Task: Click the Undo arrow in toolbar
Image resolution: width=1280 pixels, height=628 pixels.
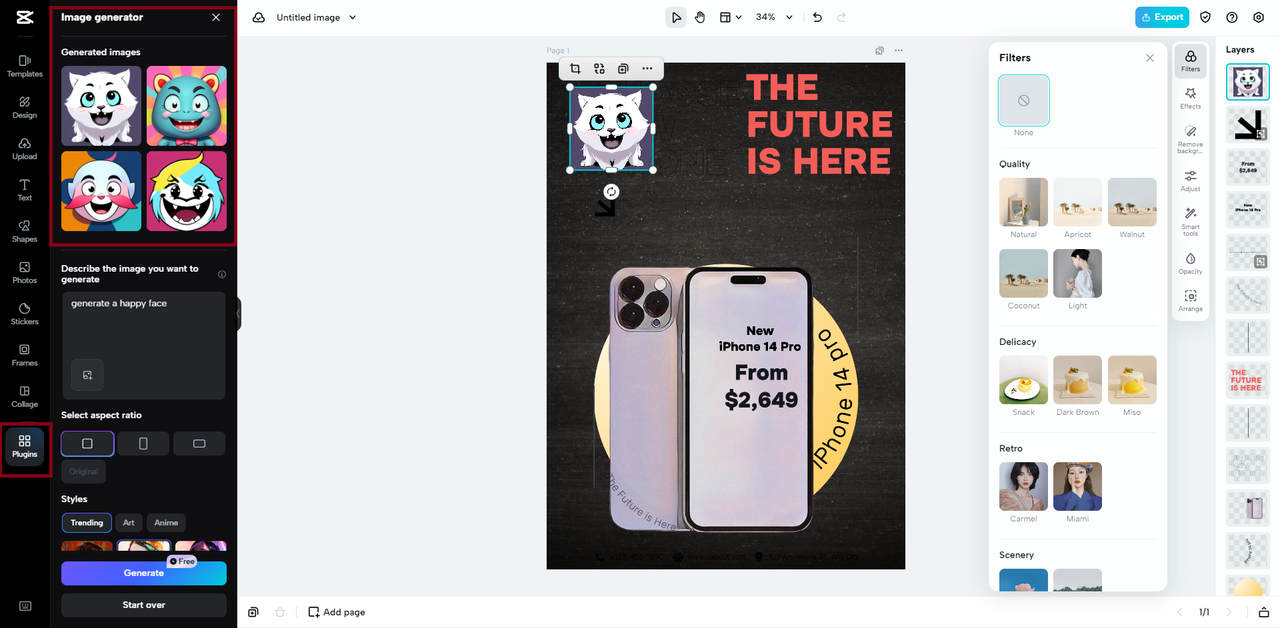Action: [x=817, y=17]
